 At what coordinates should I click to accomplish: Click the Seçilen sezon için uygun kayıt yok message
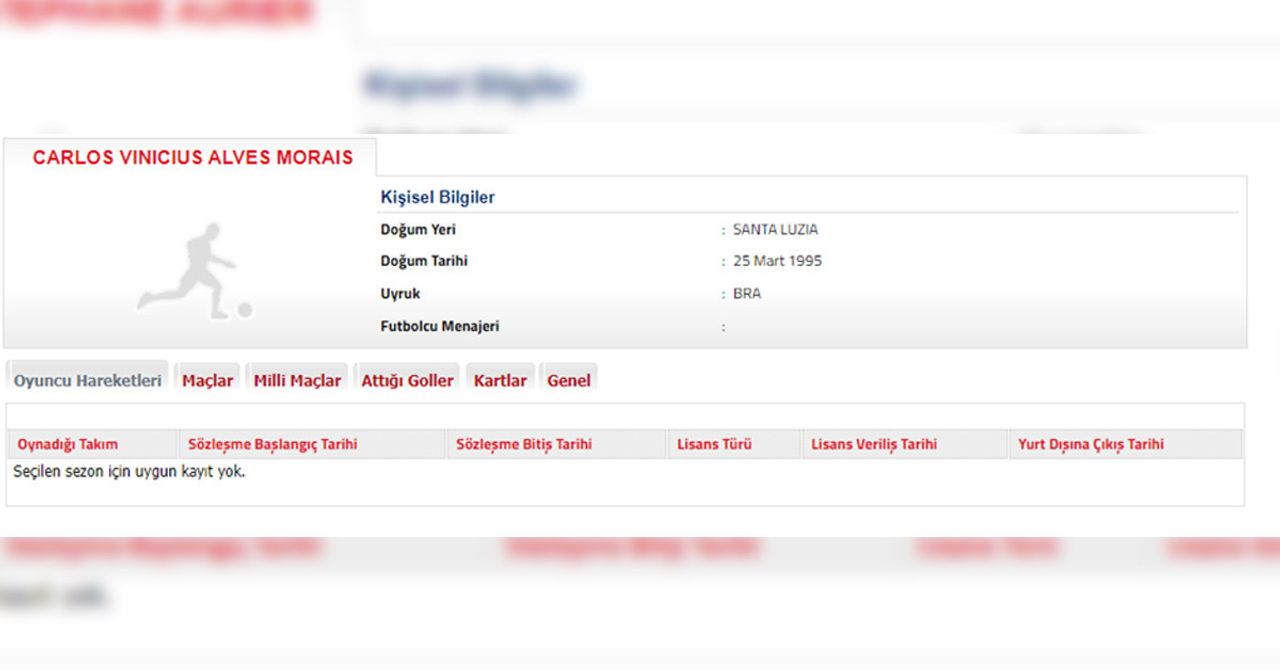click(x=129, y=471)
